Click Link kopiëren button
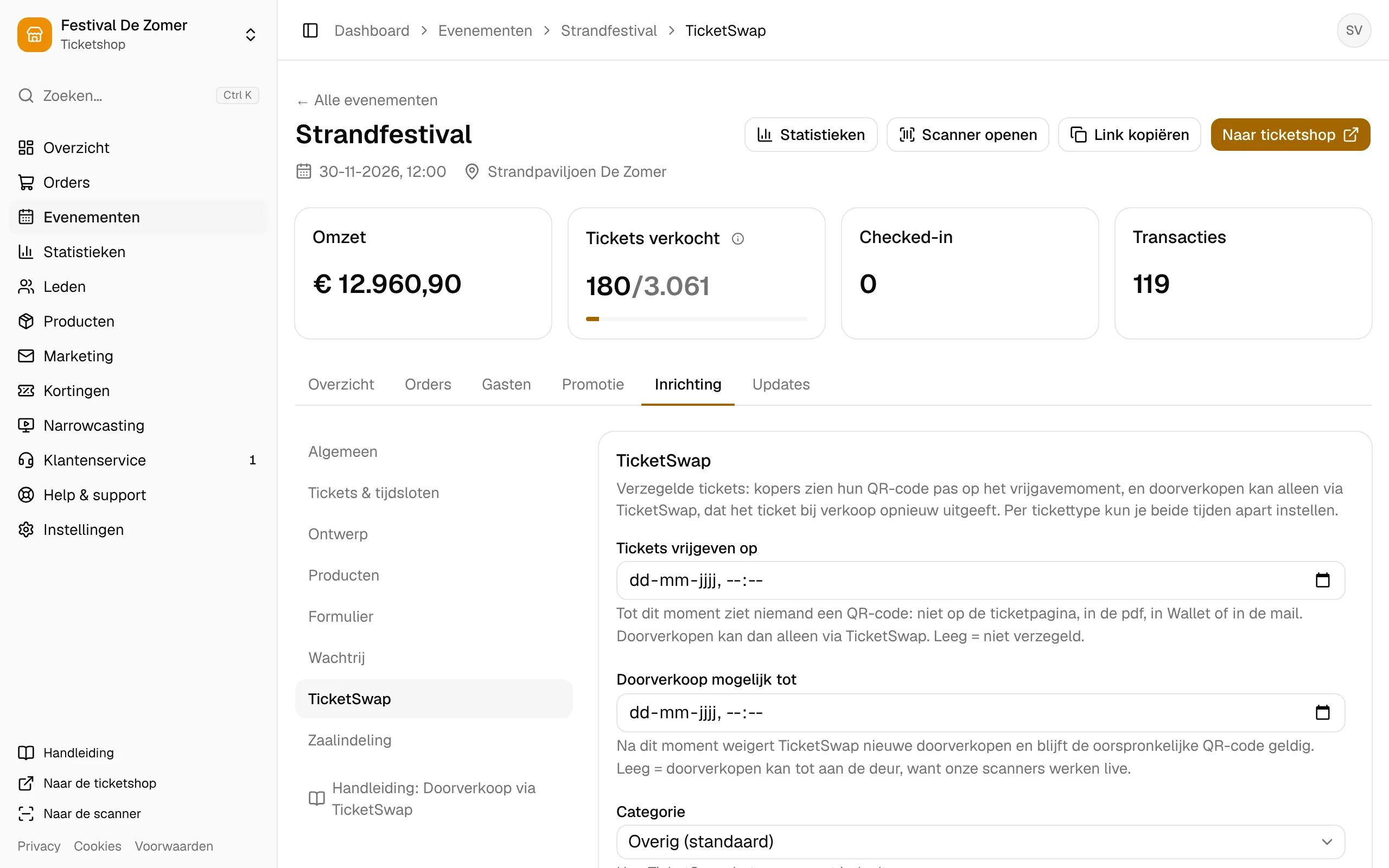 tap(1129, 135)
